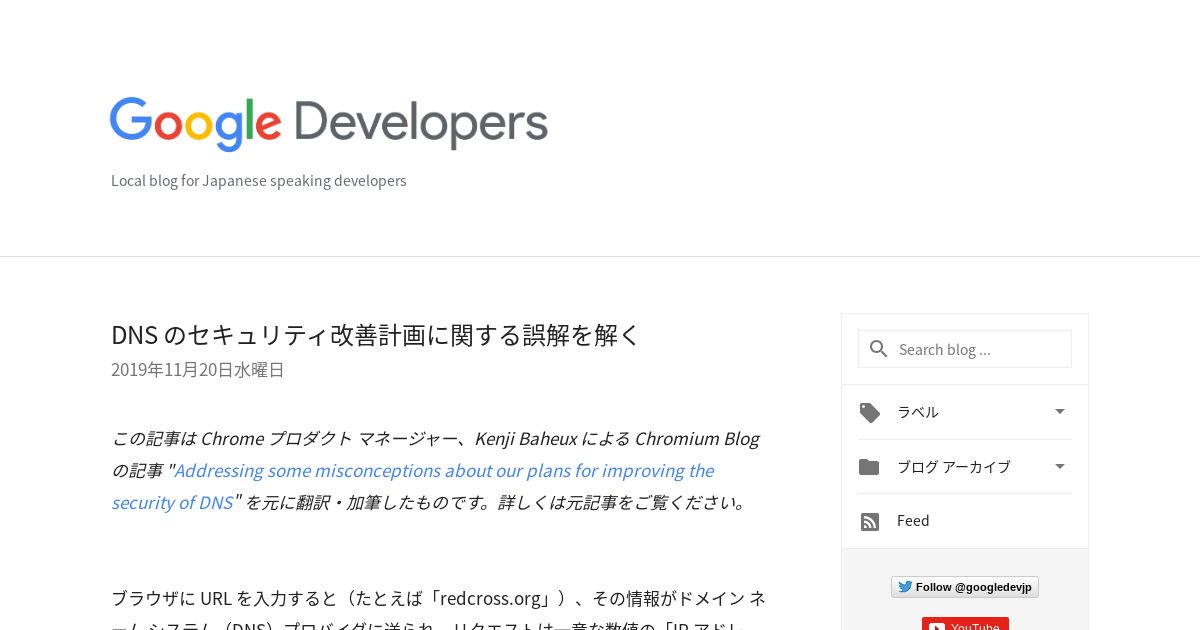Click the RSS feed icon
Viewport: 1200px width, 630px height.
click(x=870, y=522)
